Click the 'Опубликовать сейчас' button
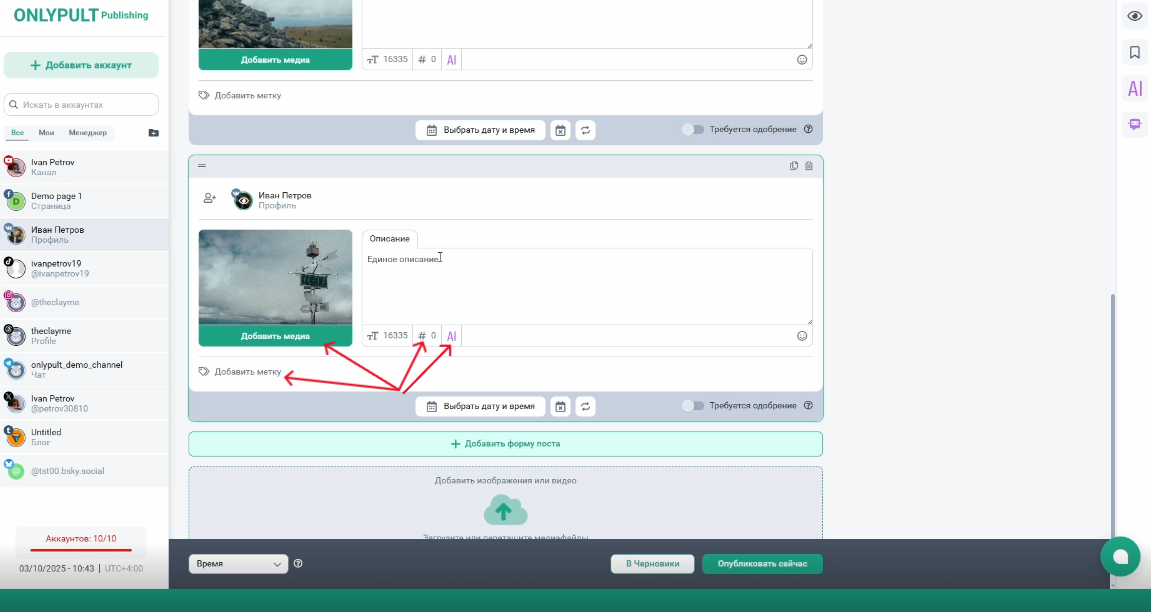The width and height of the screenshot is (1151, 612). 762,564
